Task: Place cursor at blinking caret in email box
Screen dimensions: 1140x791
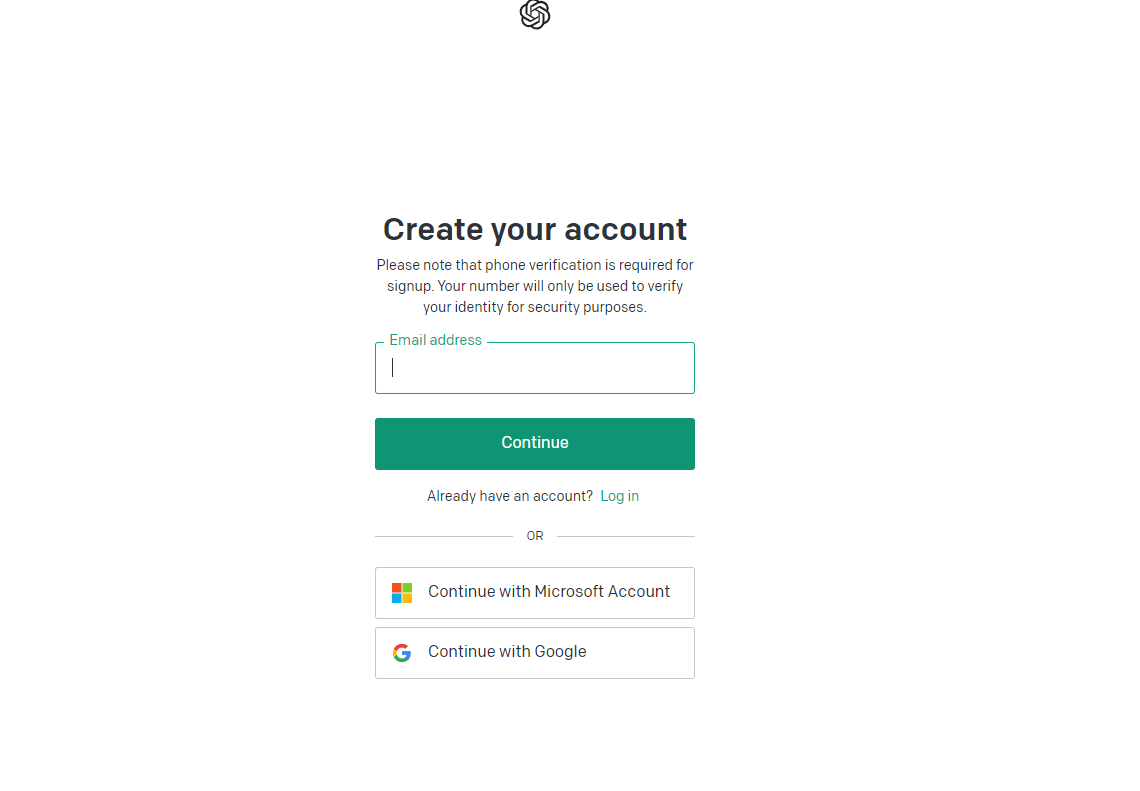Action: click(393, 368)
